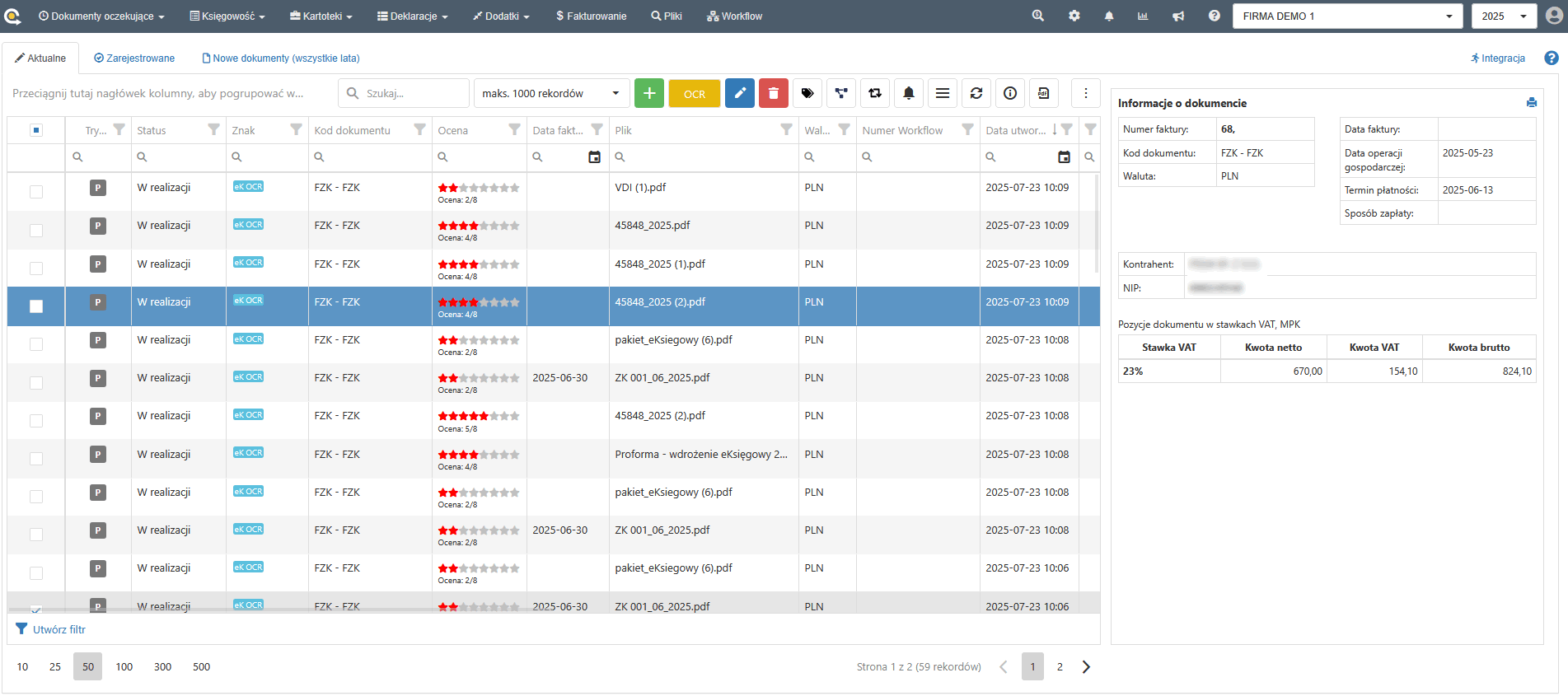Click the green add document button
This screenshot has height=696, width=1568.
(x=649, y=94)
